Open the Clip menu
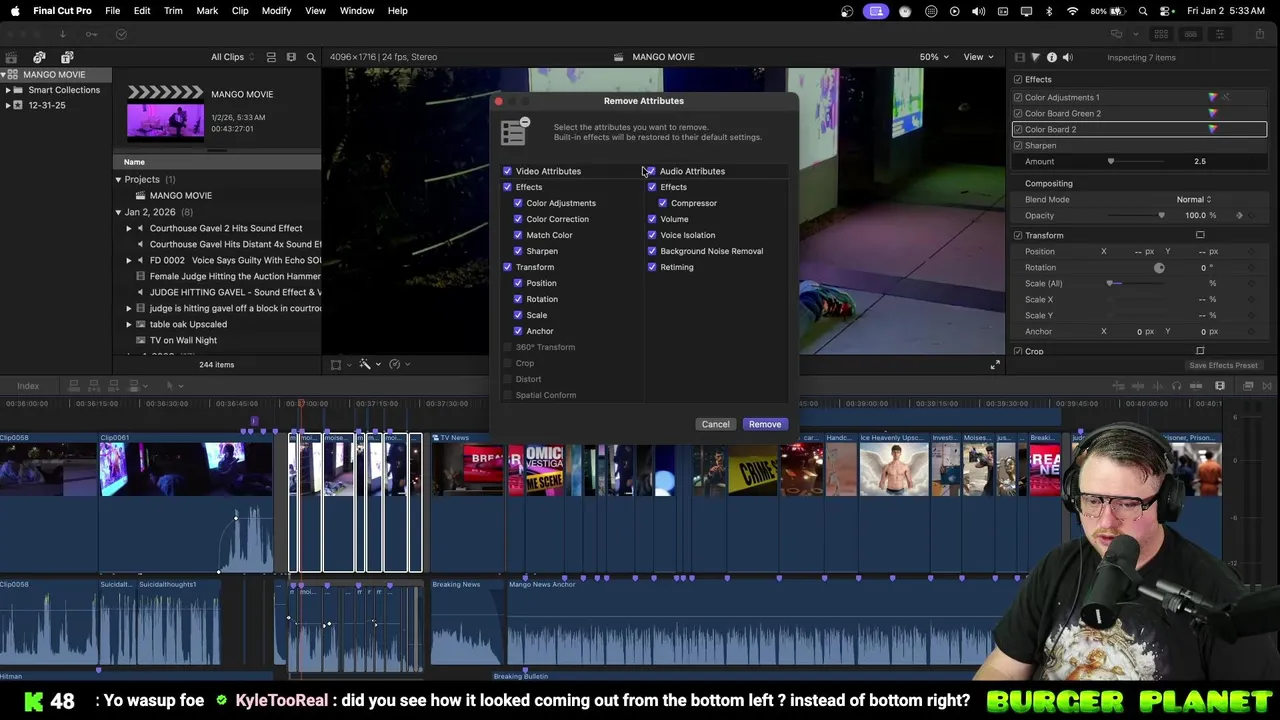 pyautogui.click(x=240, y=11)
